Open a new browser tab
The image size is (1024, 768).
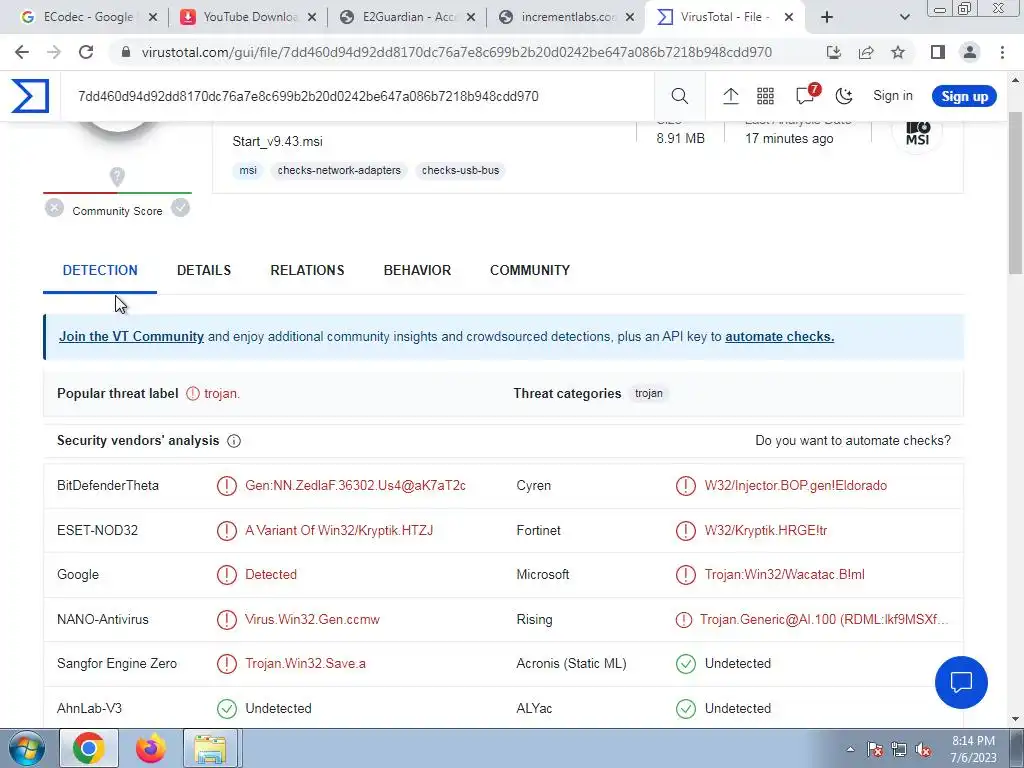(827, 17)
